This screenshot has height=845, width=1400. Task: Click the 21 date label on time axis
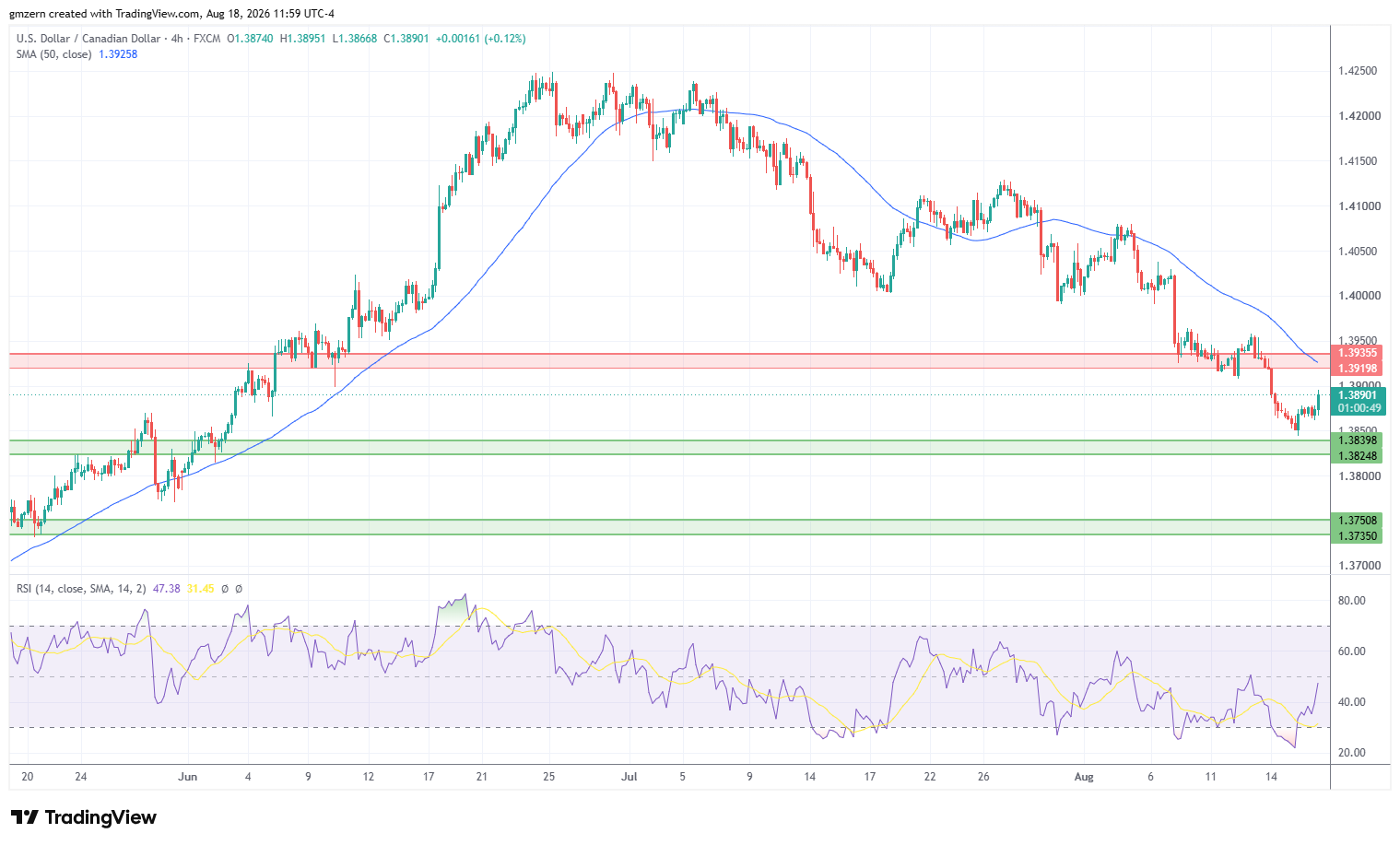482,777
